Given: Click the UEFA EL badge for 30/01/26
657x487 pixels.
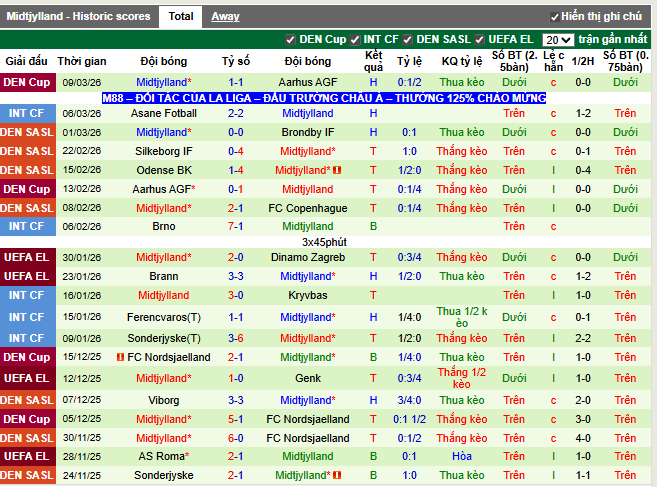Looking at the screenshot, I should click(x=28, y=257).
